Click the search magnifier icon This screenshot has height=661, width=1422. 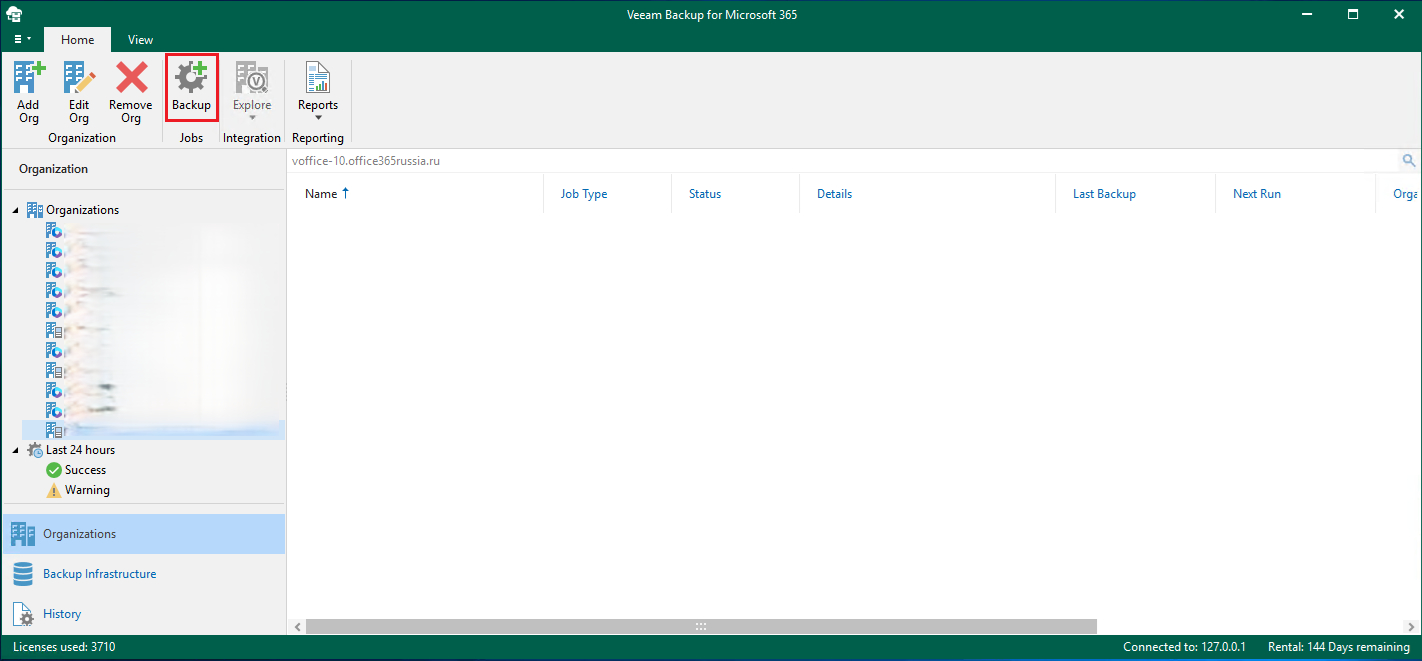click(1409, 160)
